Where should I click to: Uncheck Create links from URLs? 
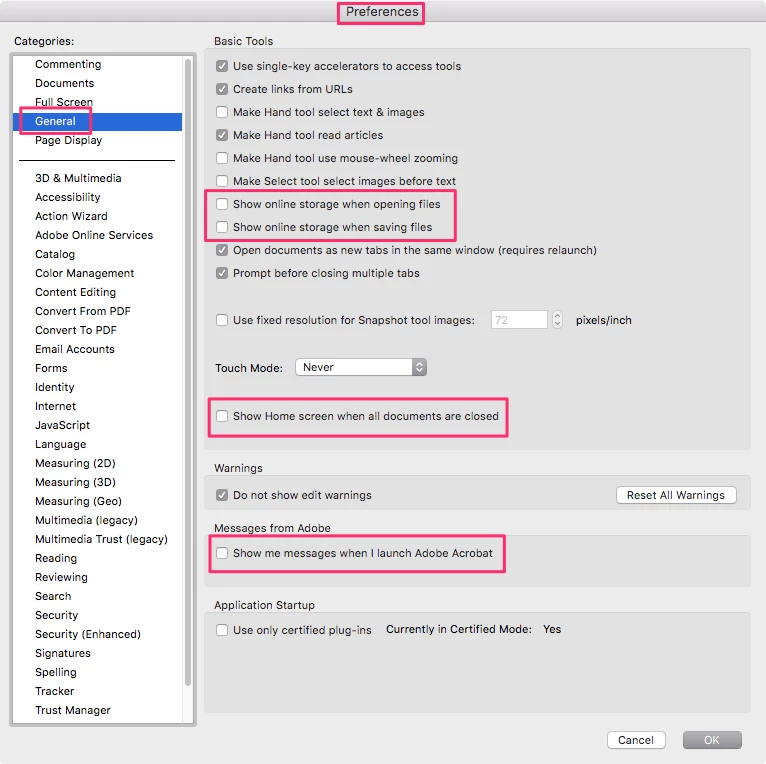tap(222, 89)
